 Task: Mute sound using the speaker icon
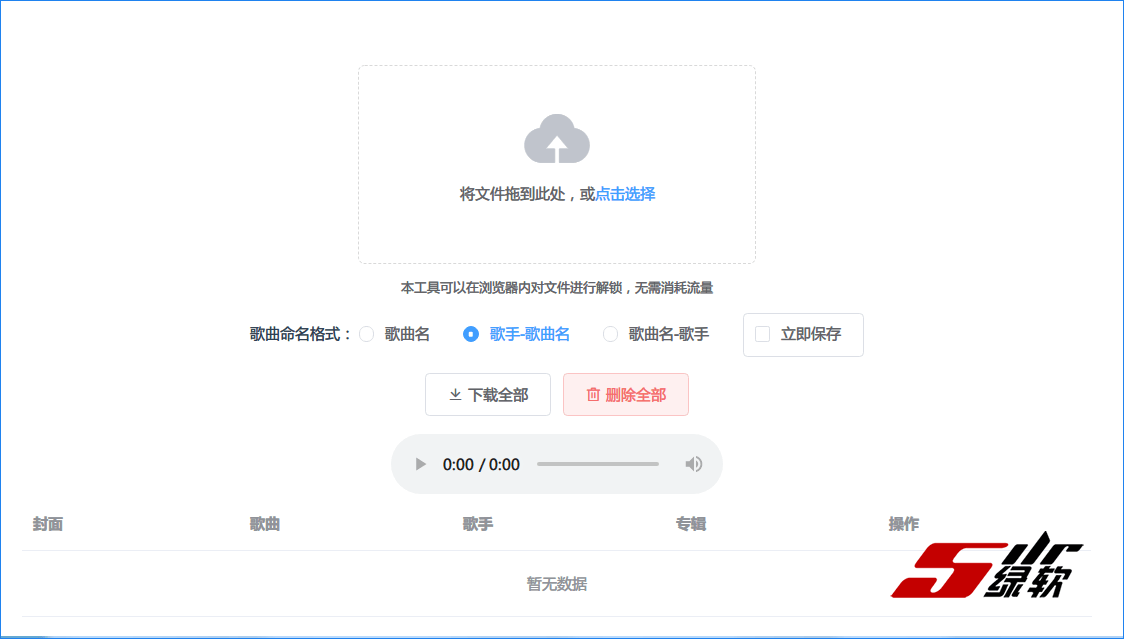point(693,464)
